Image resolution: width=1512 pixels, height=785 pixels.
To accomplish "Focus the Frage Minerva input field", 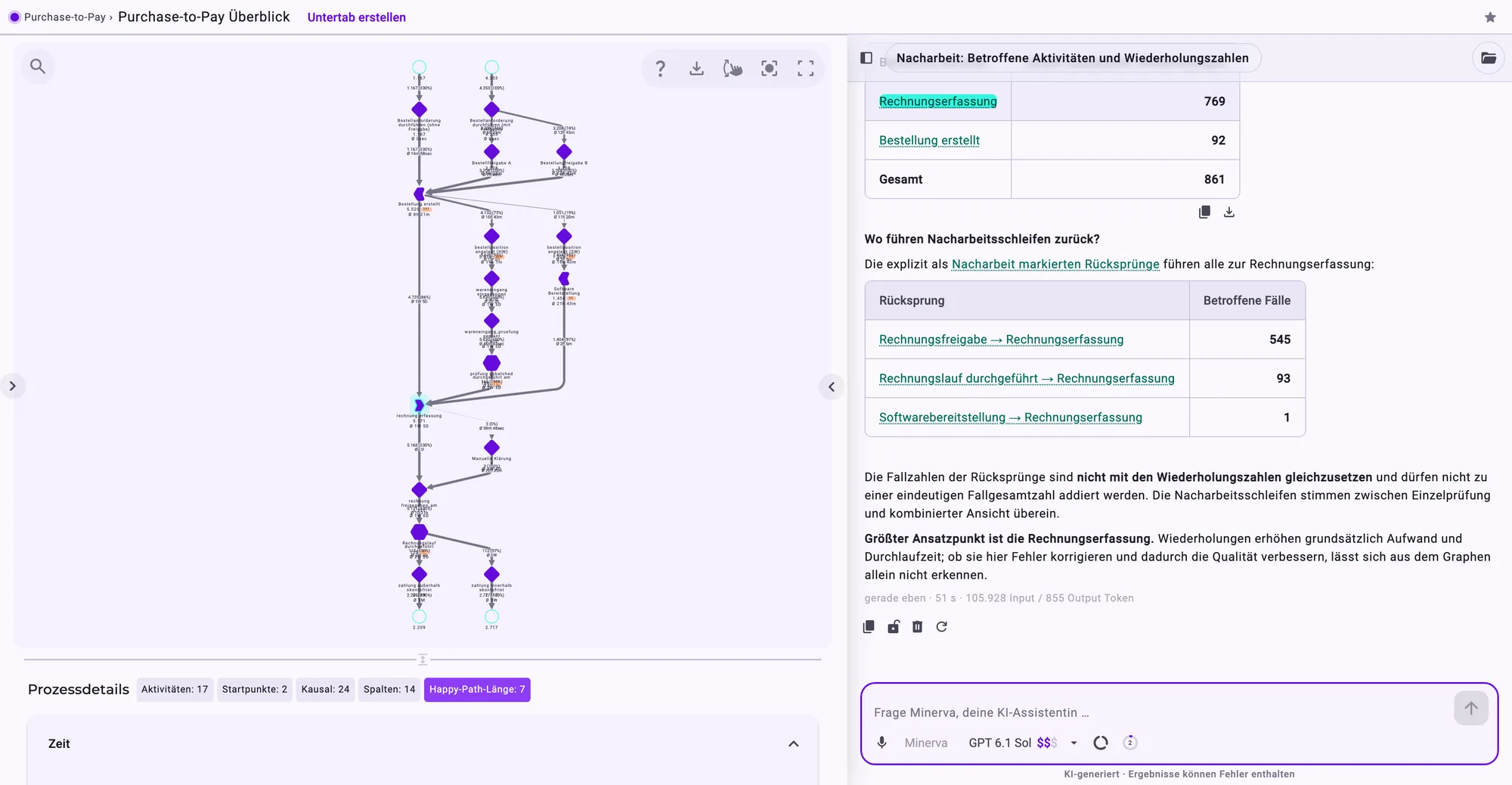I will (1160, 712).
